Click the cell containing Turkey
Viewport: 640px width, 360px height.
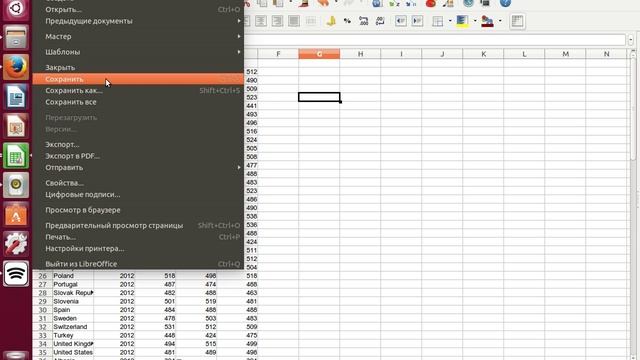73,336
